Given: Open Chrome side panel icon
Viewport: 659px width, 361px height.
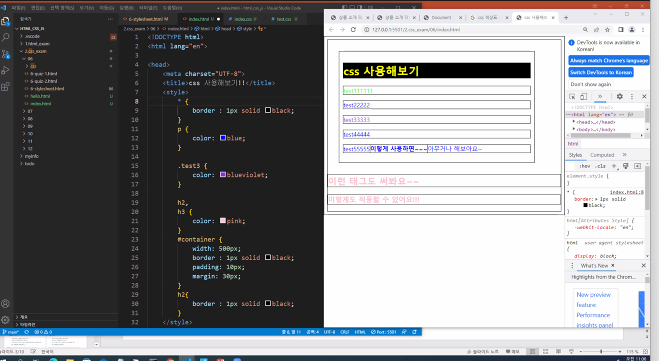Looking at the screenshot, I should click(621, 30).
